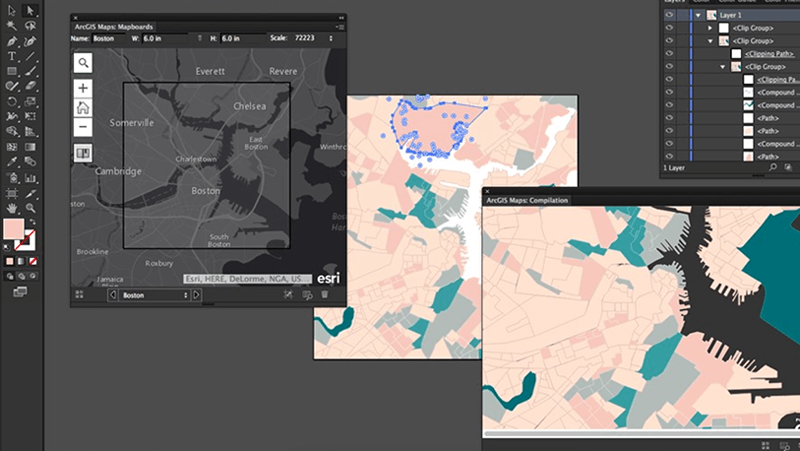This screenshot has height=451, width=800.
Task: Set paint mode to None
Action: coord(33,261)
